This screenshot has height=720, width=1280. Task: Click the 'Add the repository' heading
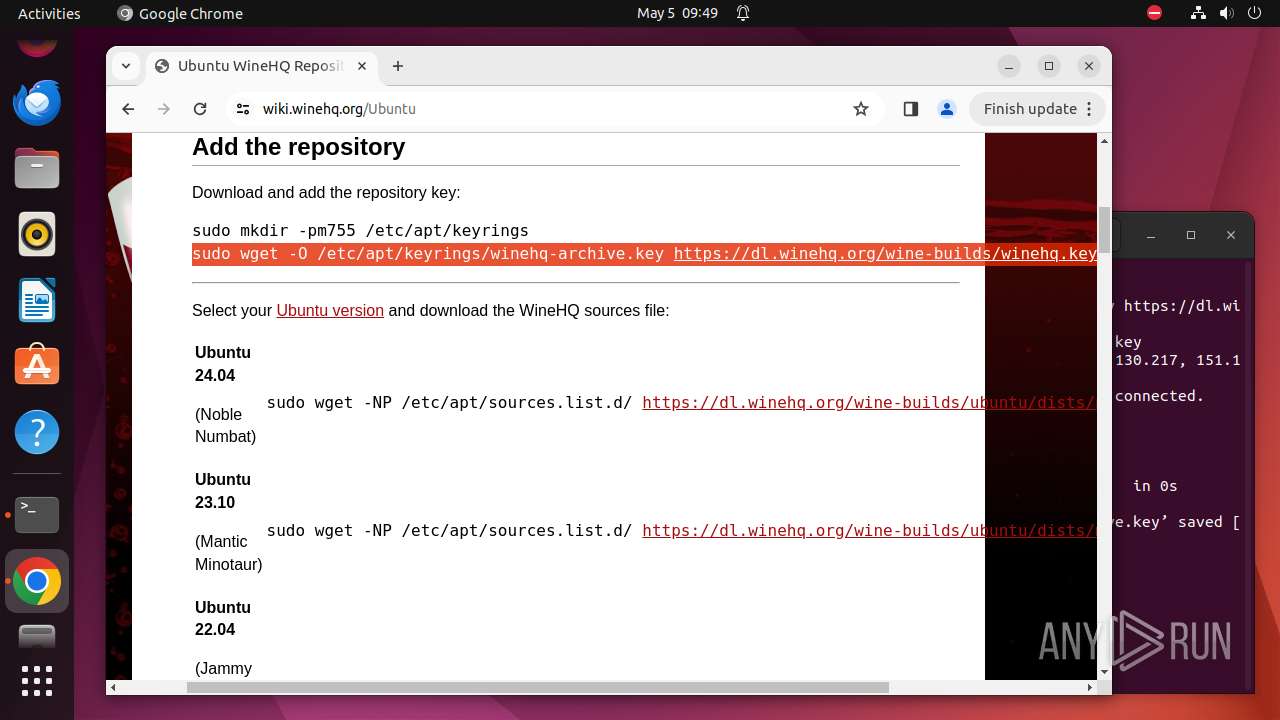(x=298, y=147)
